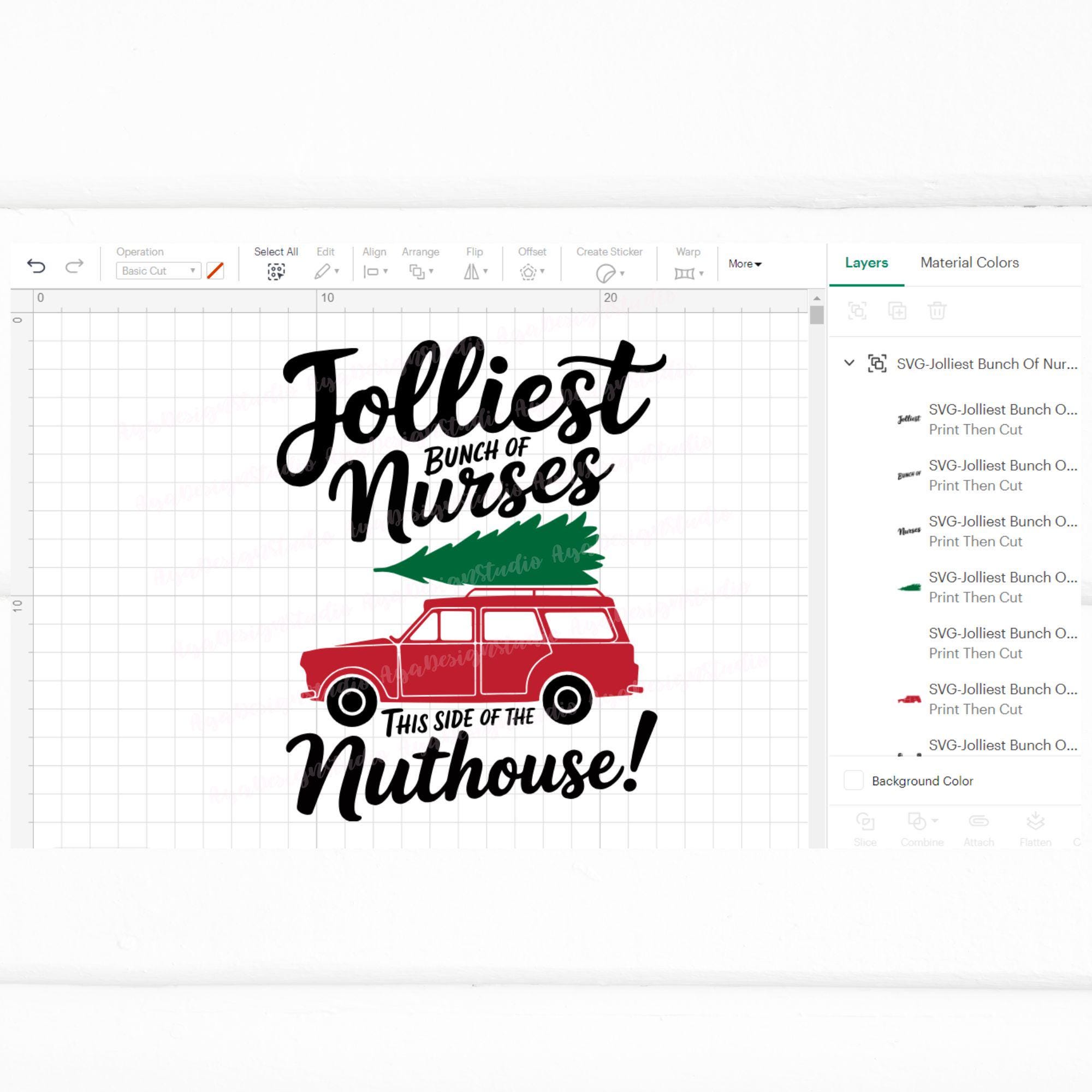Select the Nurses layer thumbnail
The width and height of the screenshot is (1092, 1092).
[x=909, y=531]
